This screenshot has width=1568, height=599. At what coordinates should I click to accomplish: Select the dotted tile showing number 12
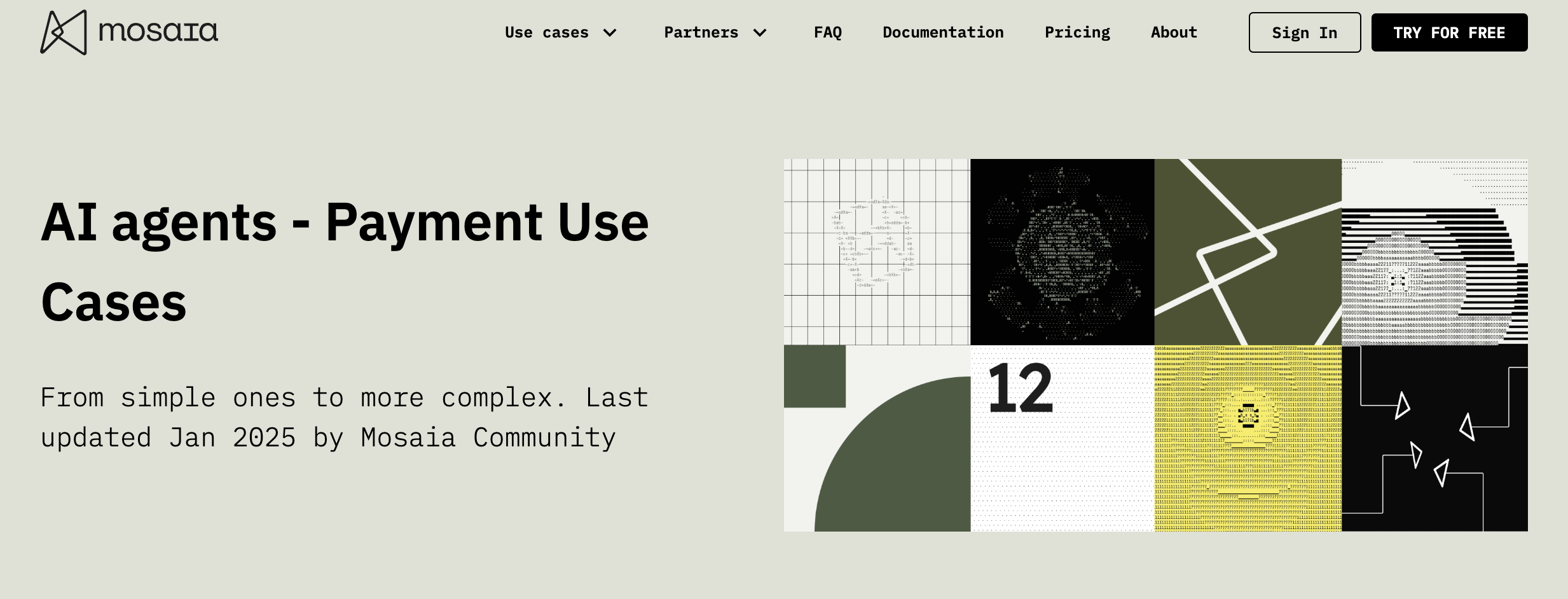point(1062,438)
